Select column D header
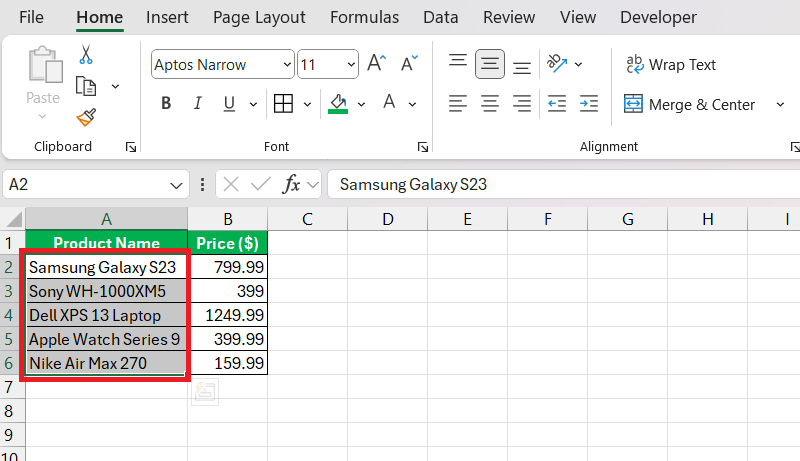The width and height of the screenshot is (800, 461). [x=388, y=219]
